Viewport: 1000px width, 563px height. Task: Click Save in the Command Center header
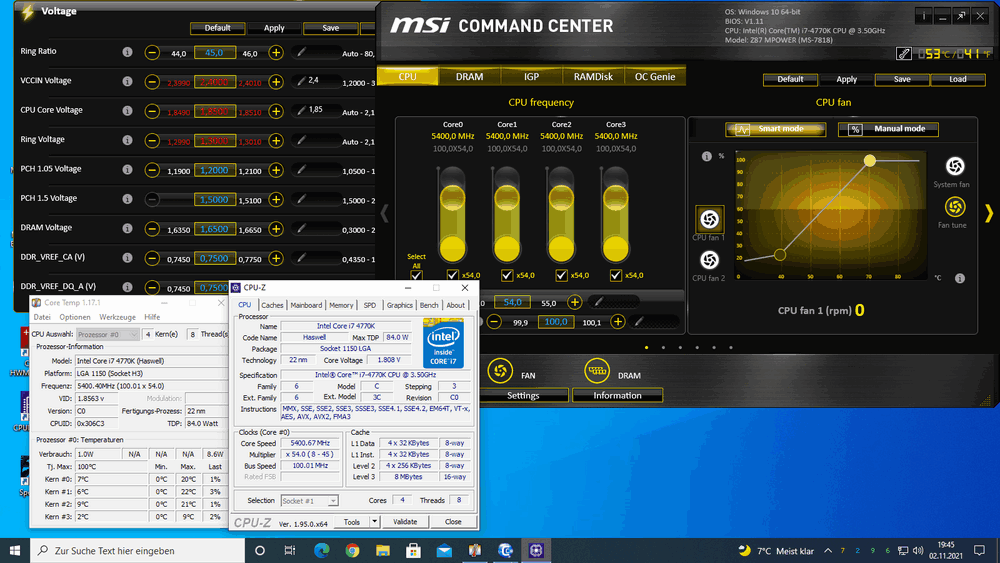tap(902, 79)
